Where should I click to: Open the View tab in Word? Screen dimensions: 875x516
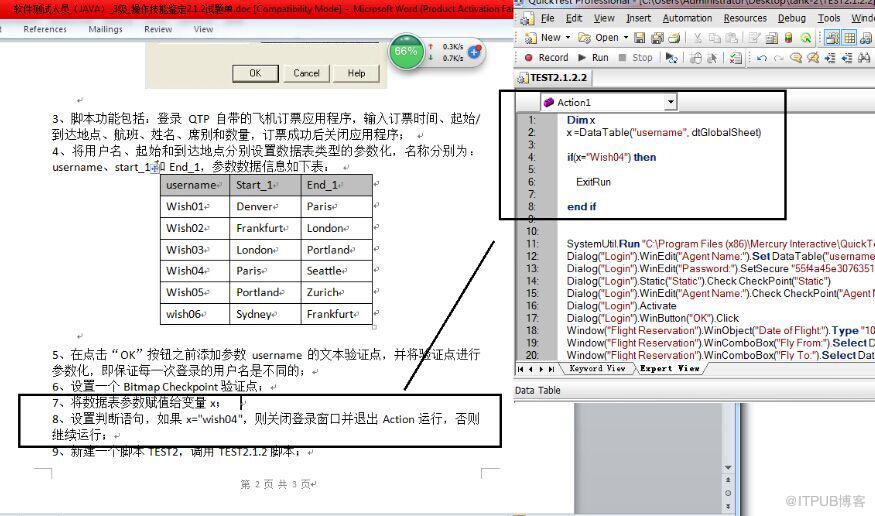[x=203, y=29]
